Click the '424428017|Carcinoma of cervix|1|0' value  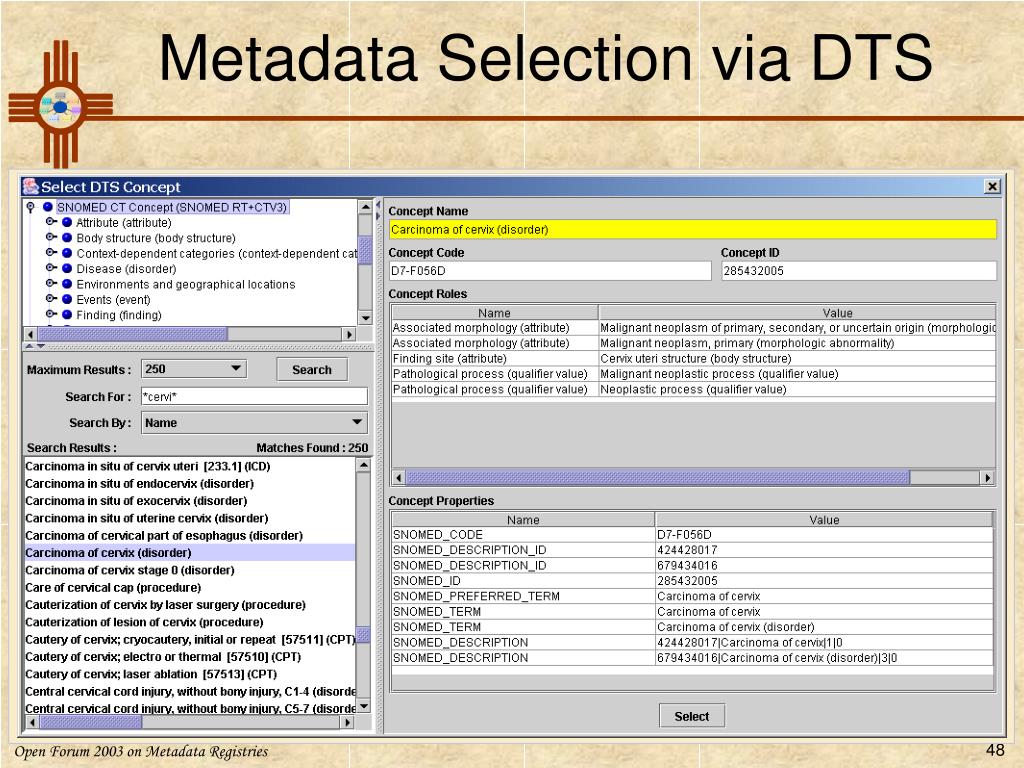(750, 643)
